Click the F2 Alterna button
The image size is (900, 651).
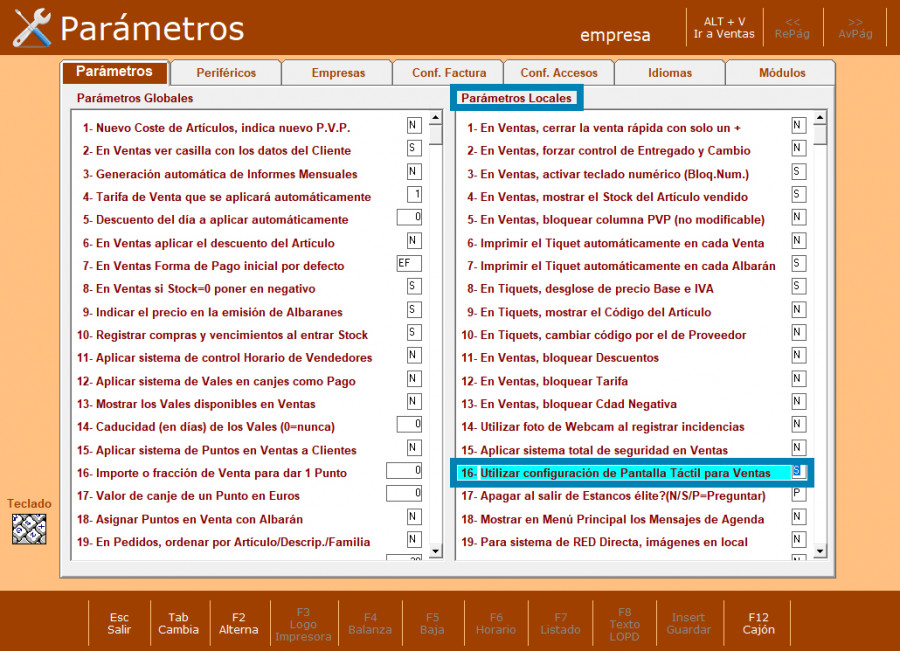(x=238, y=623)
